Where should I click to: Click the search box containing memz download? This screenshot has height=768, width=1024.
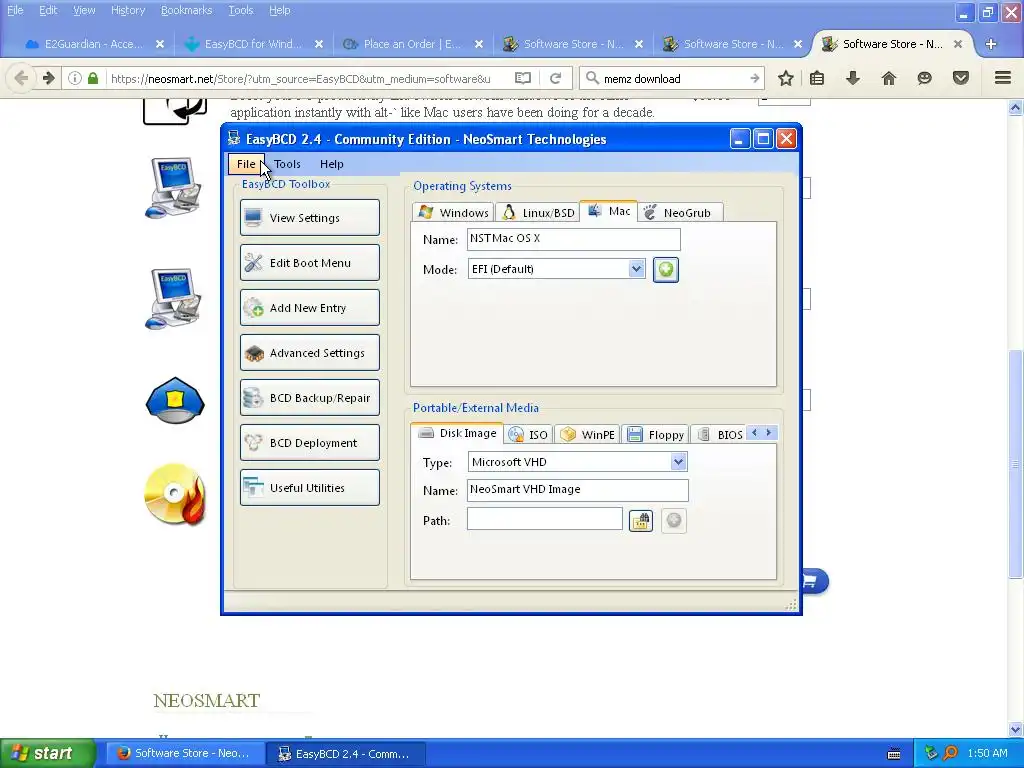pyautogui.click(x=671, y=78)
